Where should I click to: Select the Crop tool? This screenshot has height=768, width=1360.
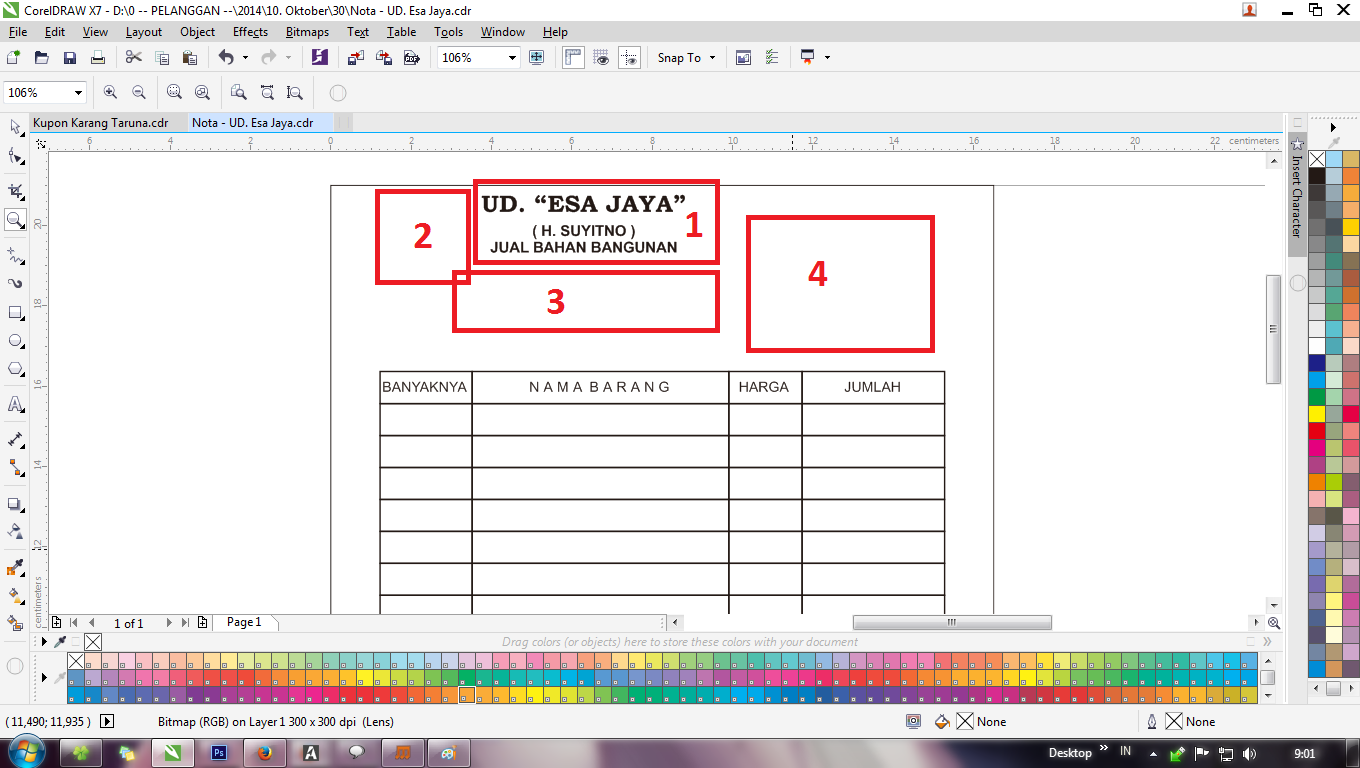tap(15, 189)
